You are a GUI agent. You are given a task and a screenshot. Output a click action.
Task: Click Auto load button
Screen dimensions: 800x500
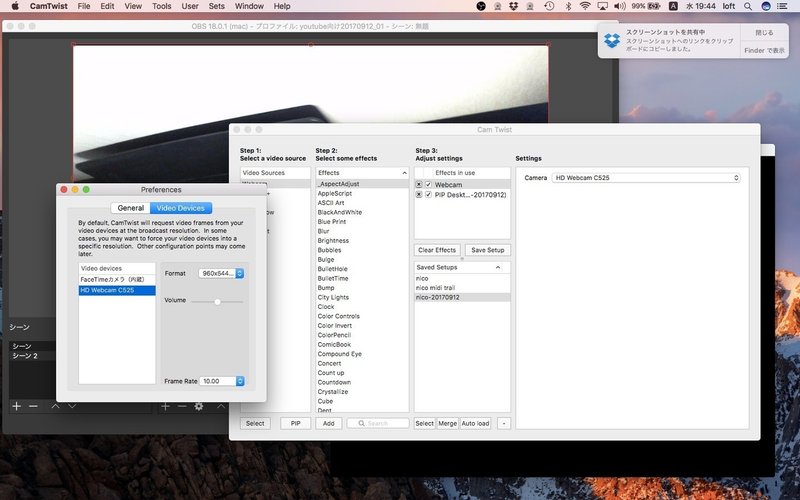tap(476, 423)
